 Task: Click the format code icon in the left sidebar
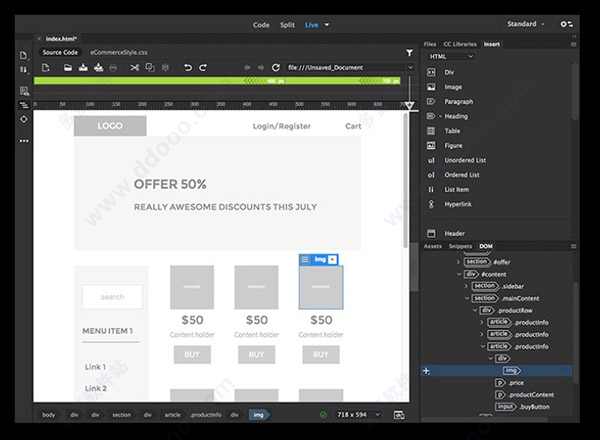(x=24, y=105)
